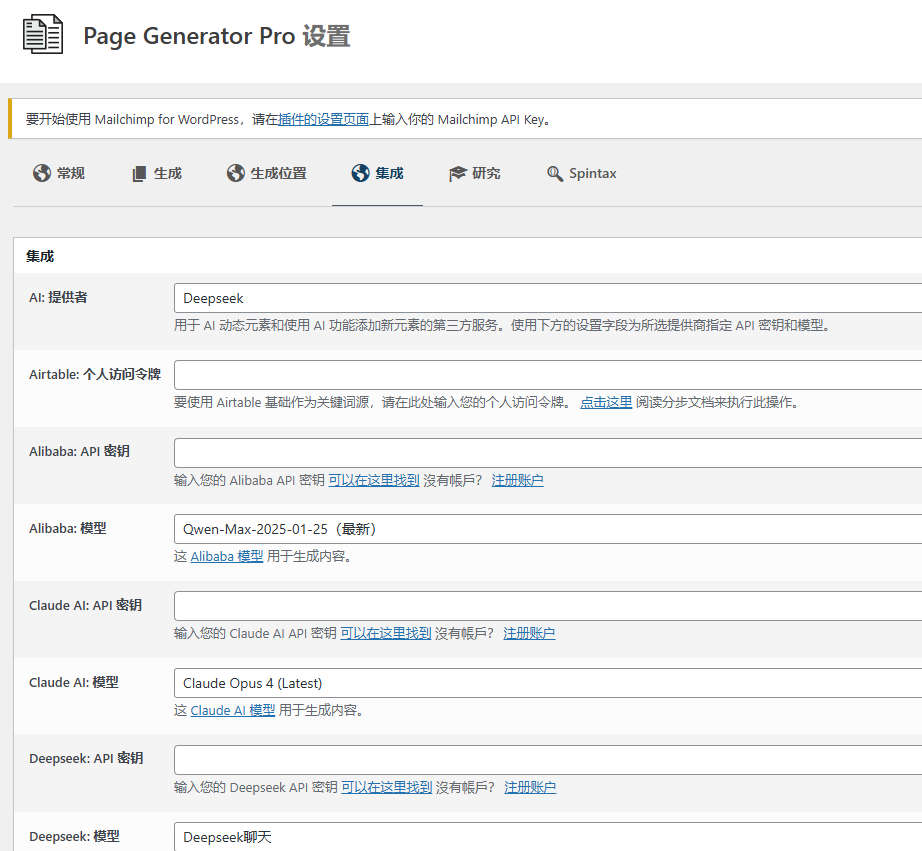Screen dimensions: 922x851
Task: Click the 集成 section heading
Action: 40,256
